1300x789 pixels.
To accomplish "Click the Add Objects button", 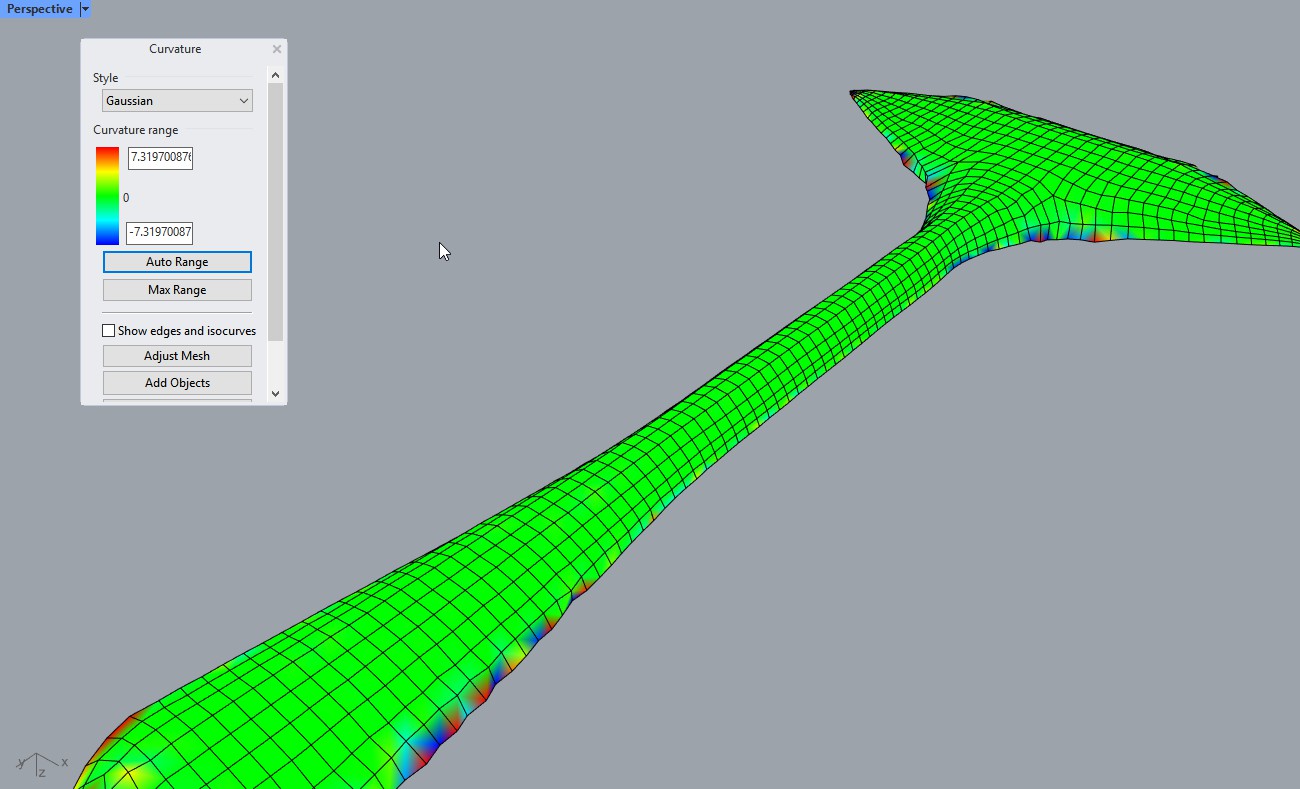I will coord(177,383).
